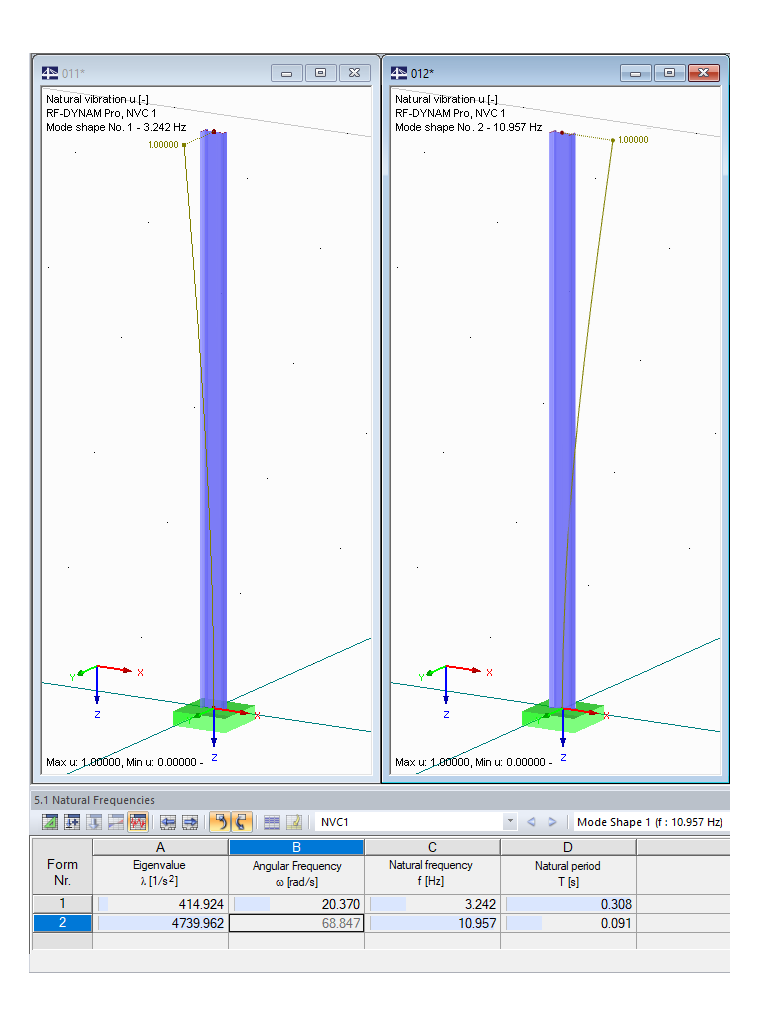Click the Form Nr. header cell
Viewport: 760px width, 1026px height.
pos(62,872)
